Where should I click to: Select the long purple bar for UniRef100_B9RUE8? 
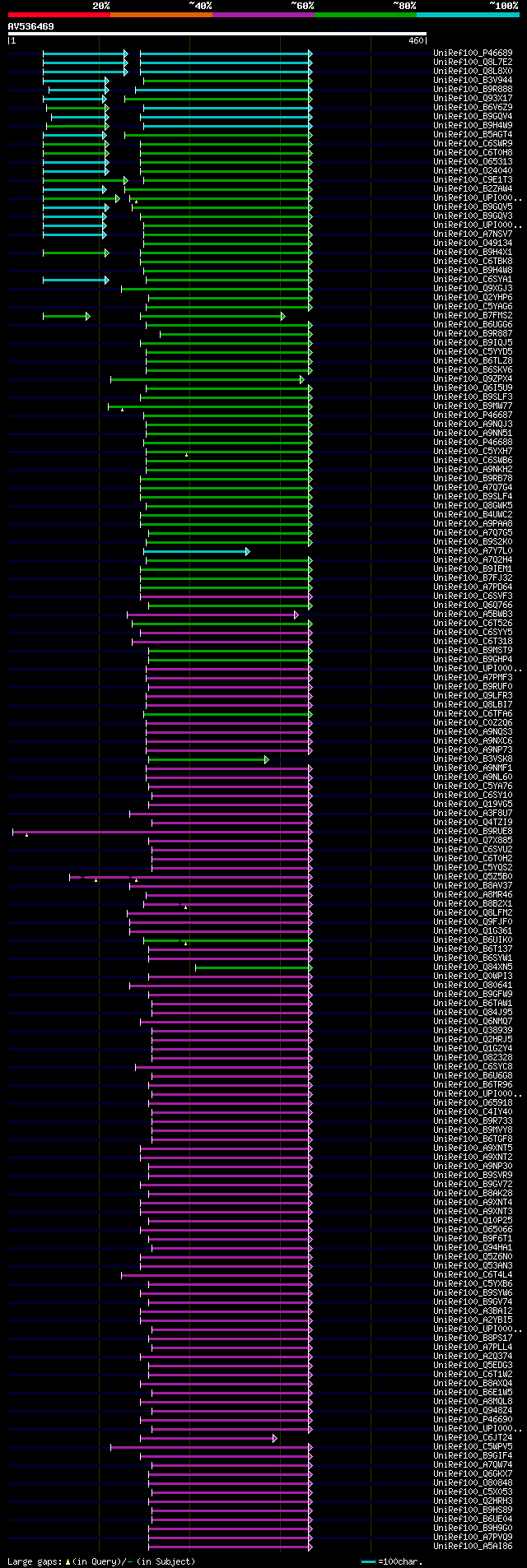[162, 832]
